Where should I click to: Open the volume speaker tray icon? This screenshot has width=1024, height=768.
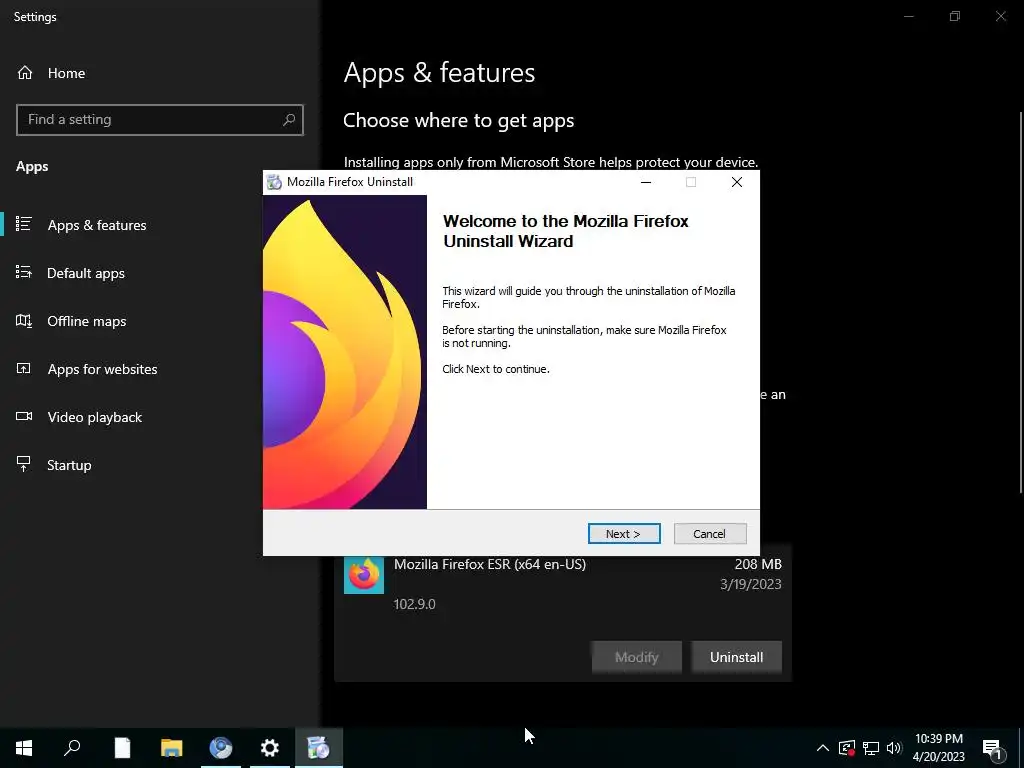click(x=894, y=748)
